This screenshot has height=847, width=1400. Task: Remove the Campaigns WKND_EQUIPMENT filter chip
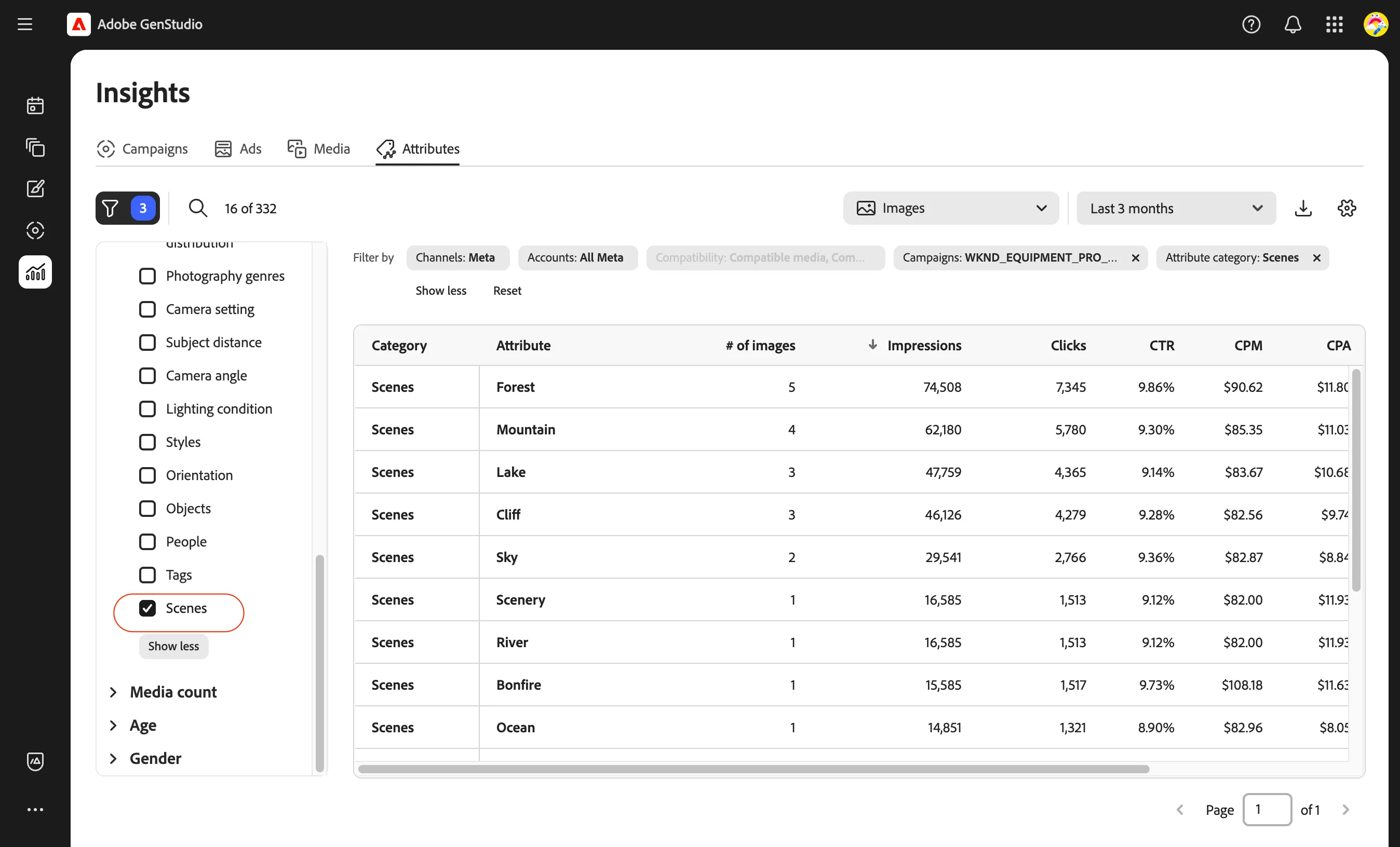[x=1135, y=258]
